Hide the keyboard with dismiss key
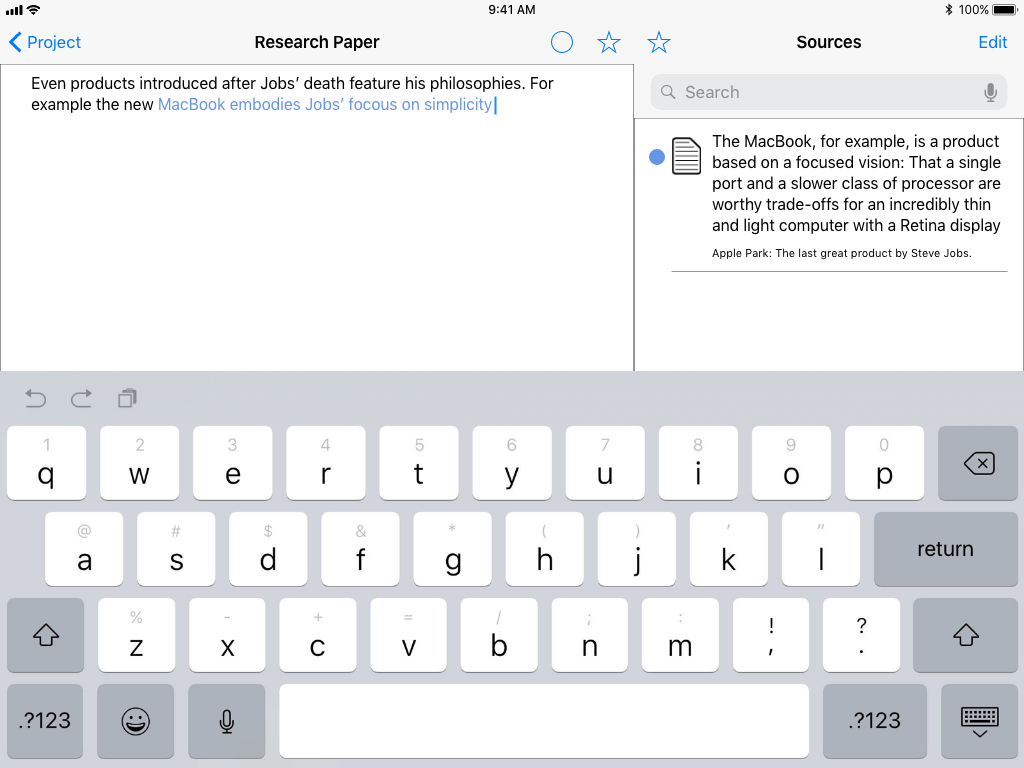The width and height of the screenshot is (1024, 768). pos(980,720)
